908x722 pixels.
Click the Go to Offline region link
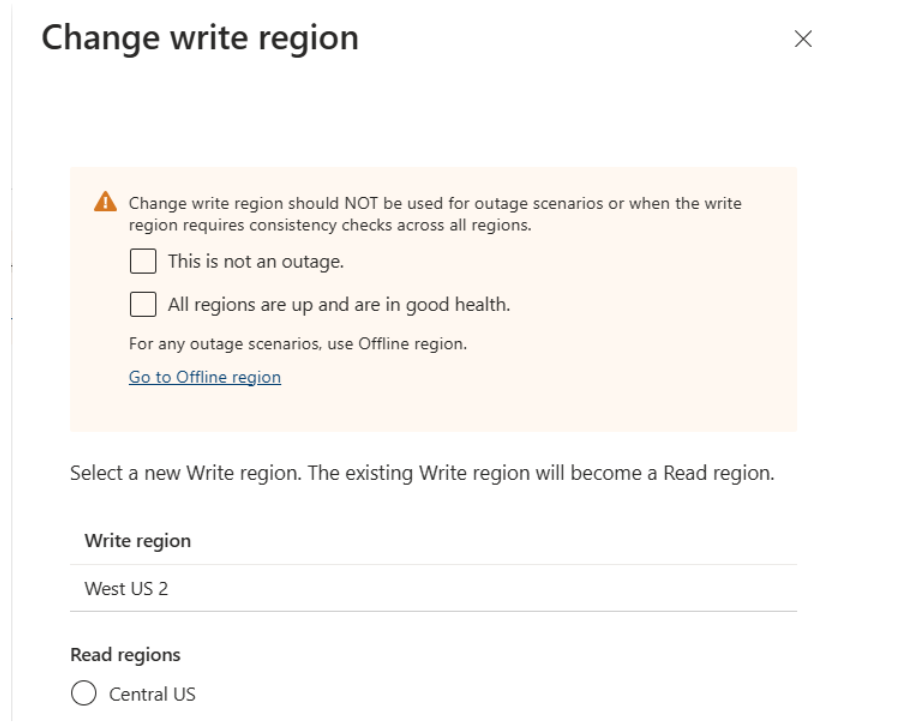coord(204,377)
